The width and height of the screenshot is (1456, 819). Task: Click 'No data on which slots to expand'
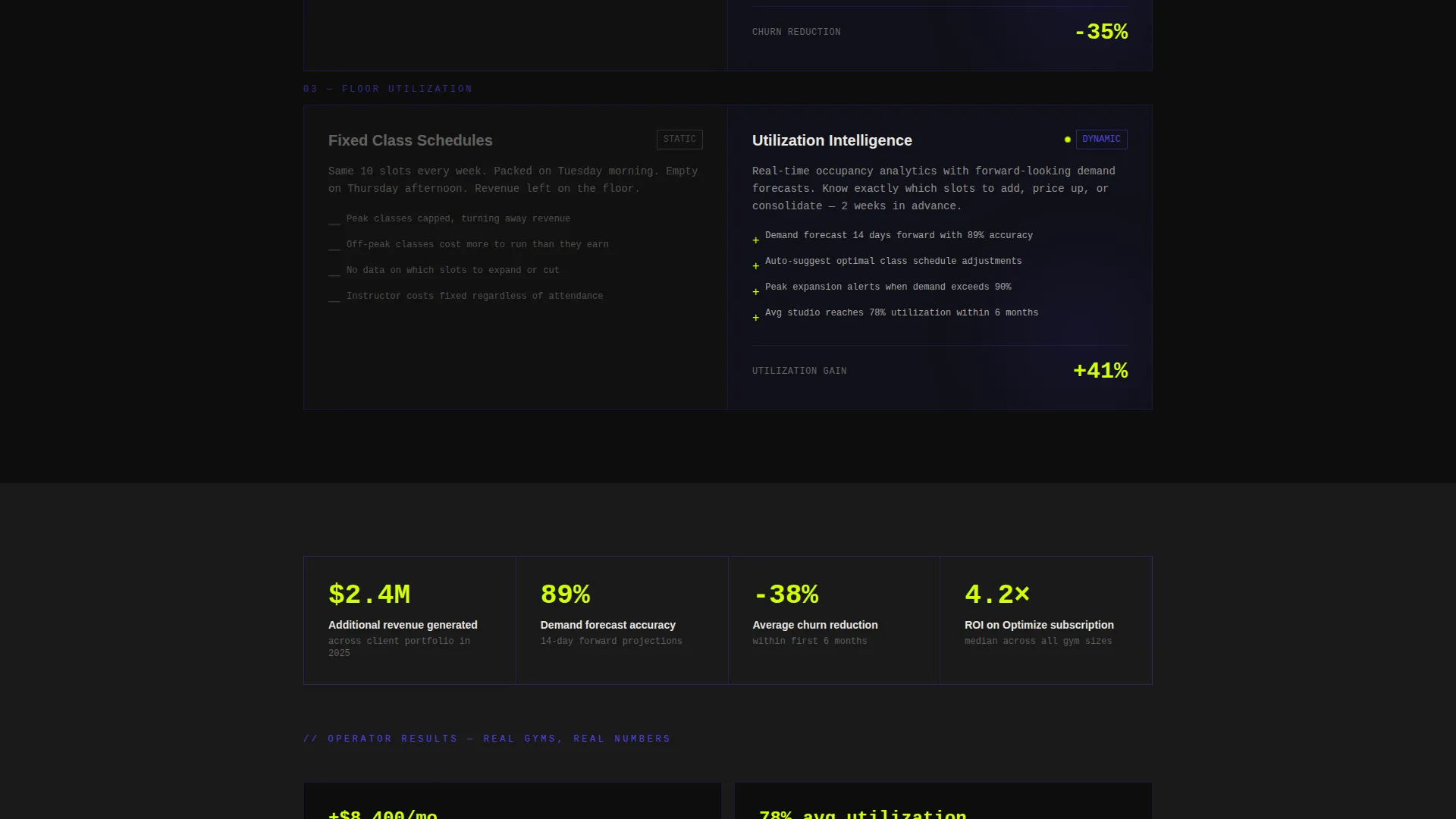453,270
